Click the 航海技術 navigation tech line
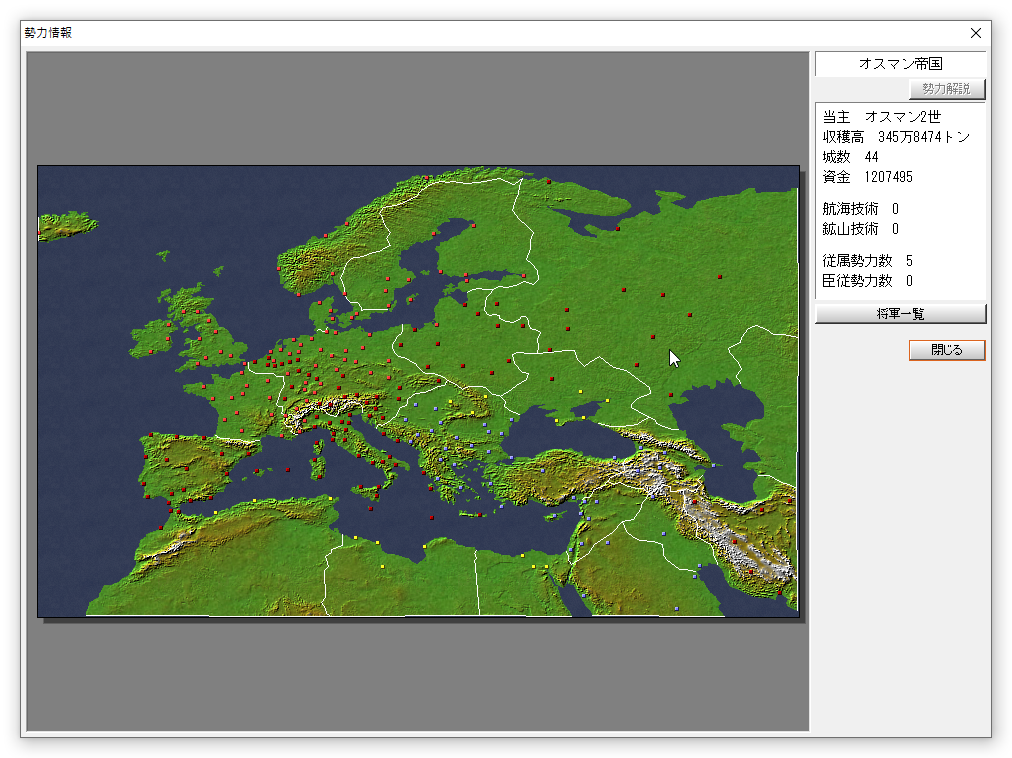1012x758 pixels. coord(860,209)
